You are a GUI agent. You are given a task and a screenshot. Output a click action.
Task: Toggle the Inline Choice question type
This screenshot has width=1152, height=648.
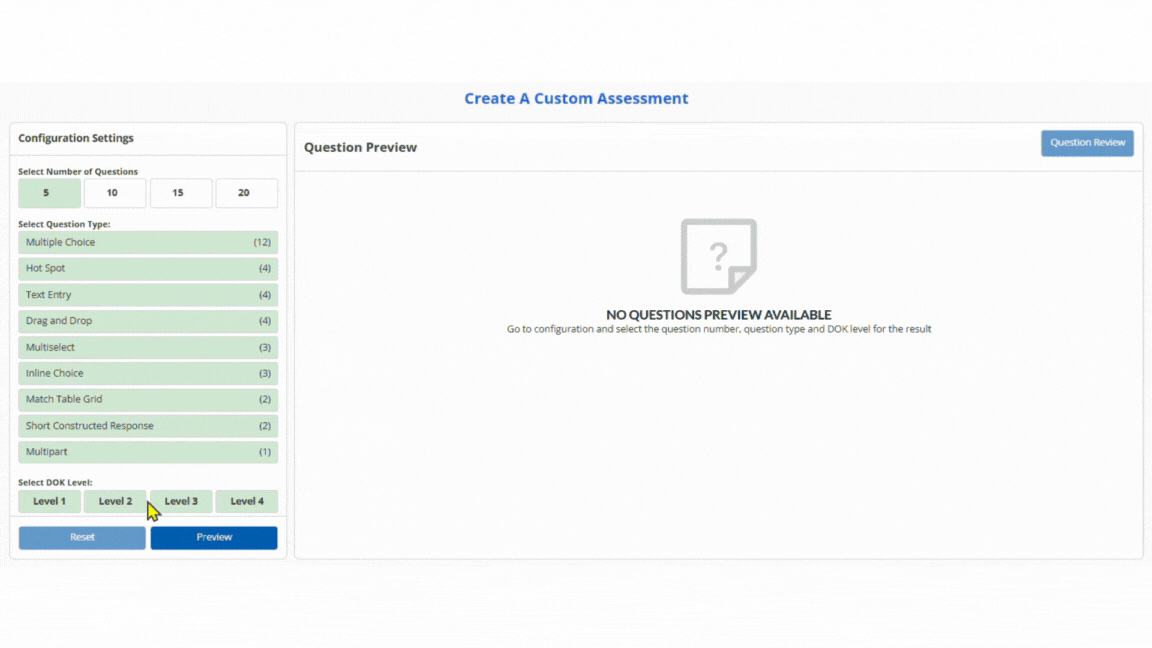pyautogui.click(x=148, y=373)
